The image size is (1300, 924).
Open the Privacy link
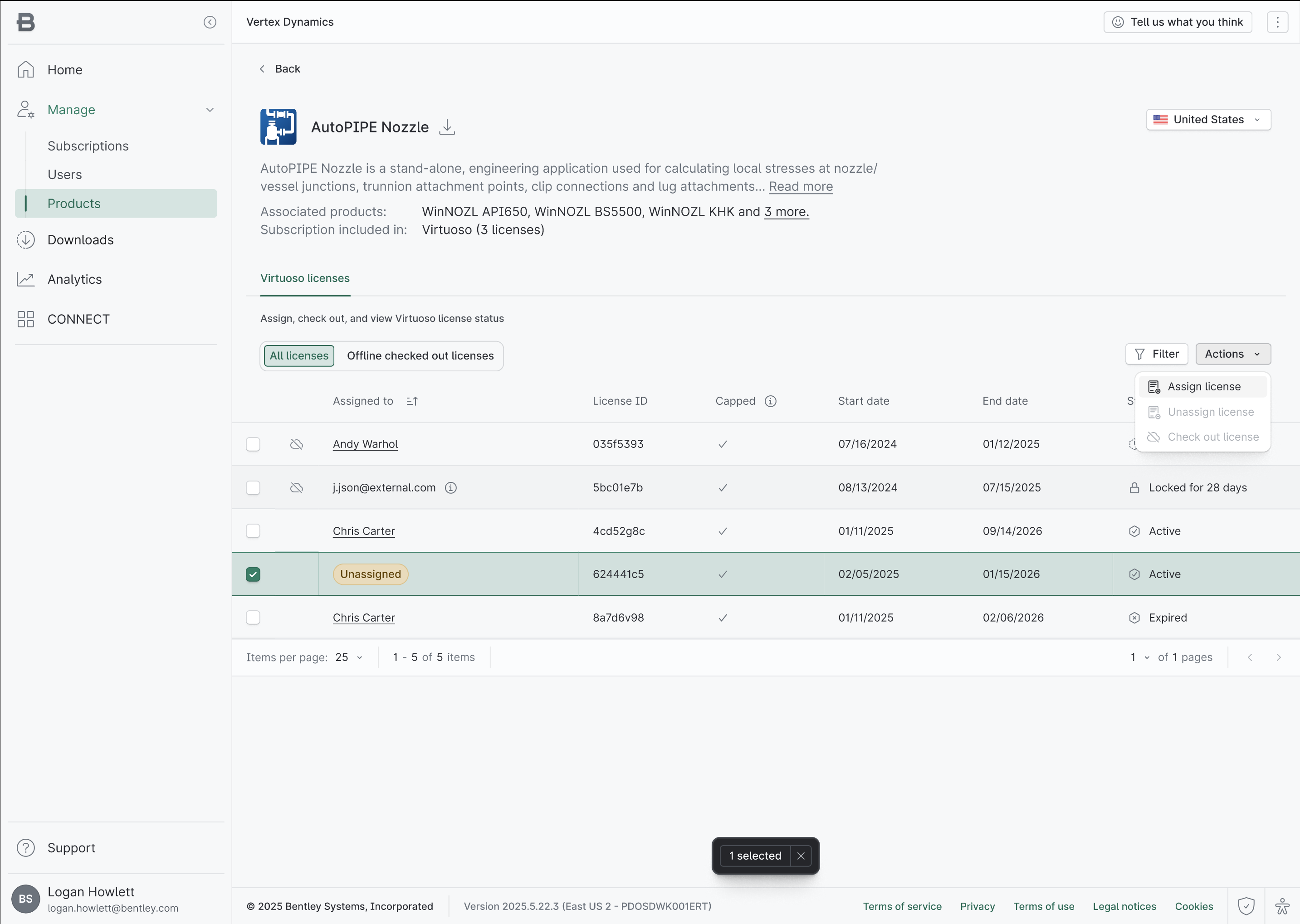977,906
